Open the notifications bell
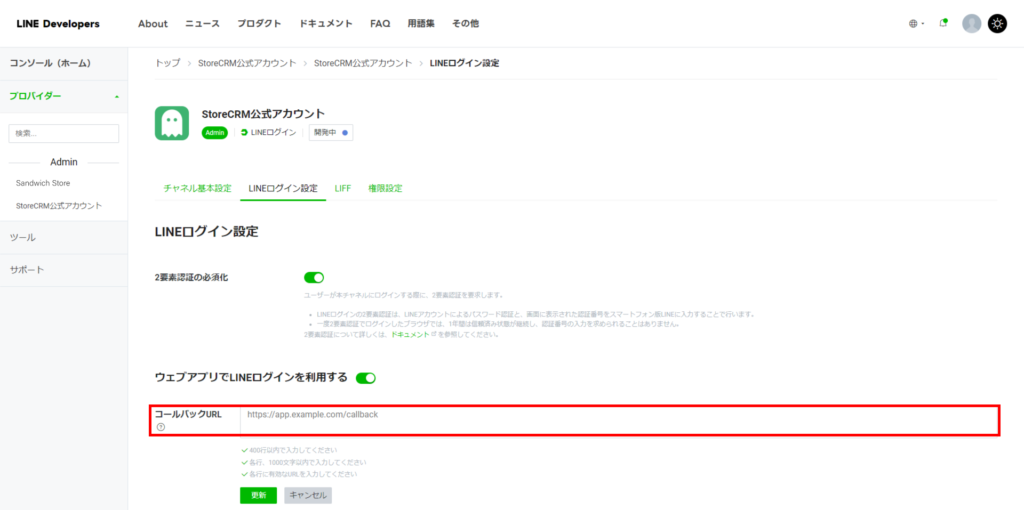The image size is (1024, 510). [943, 24]
